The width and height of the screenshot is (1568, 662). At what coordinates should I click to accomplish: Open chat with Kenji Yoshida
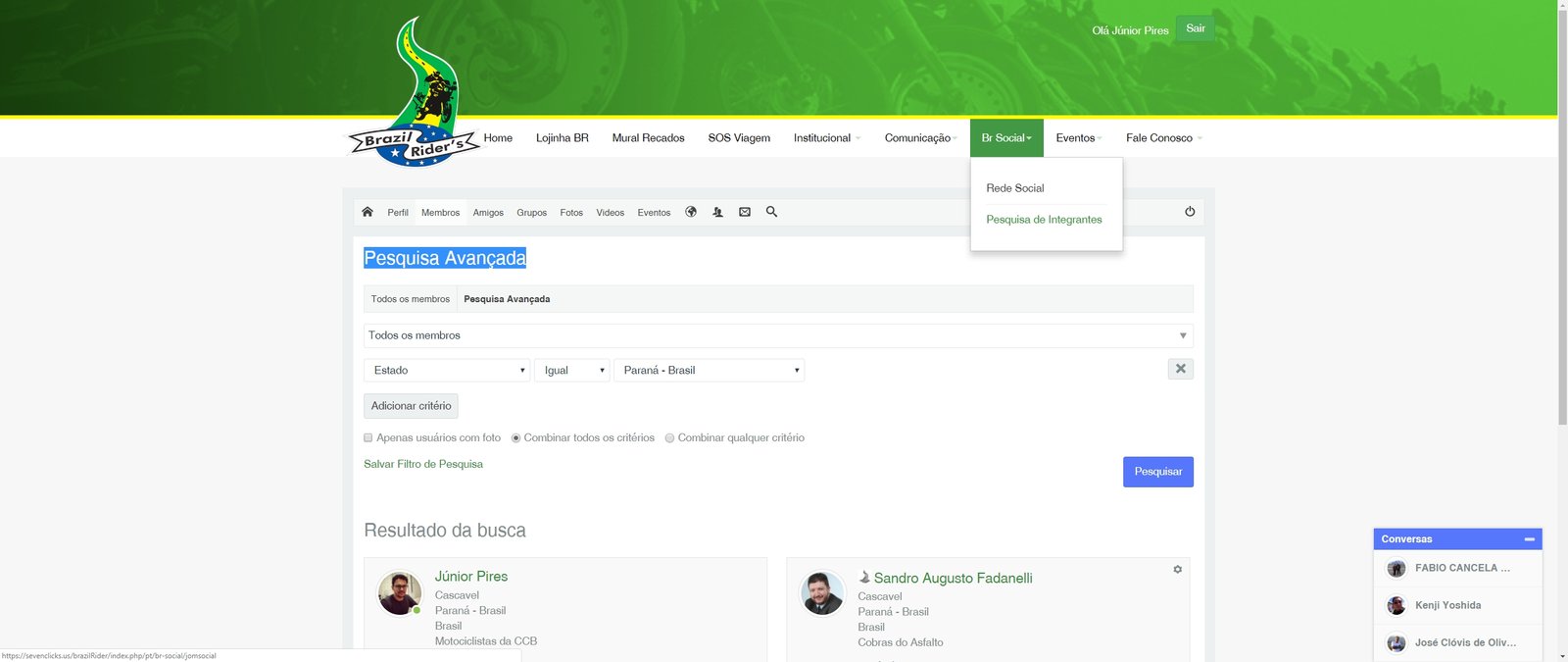click(1457, 605)
